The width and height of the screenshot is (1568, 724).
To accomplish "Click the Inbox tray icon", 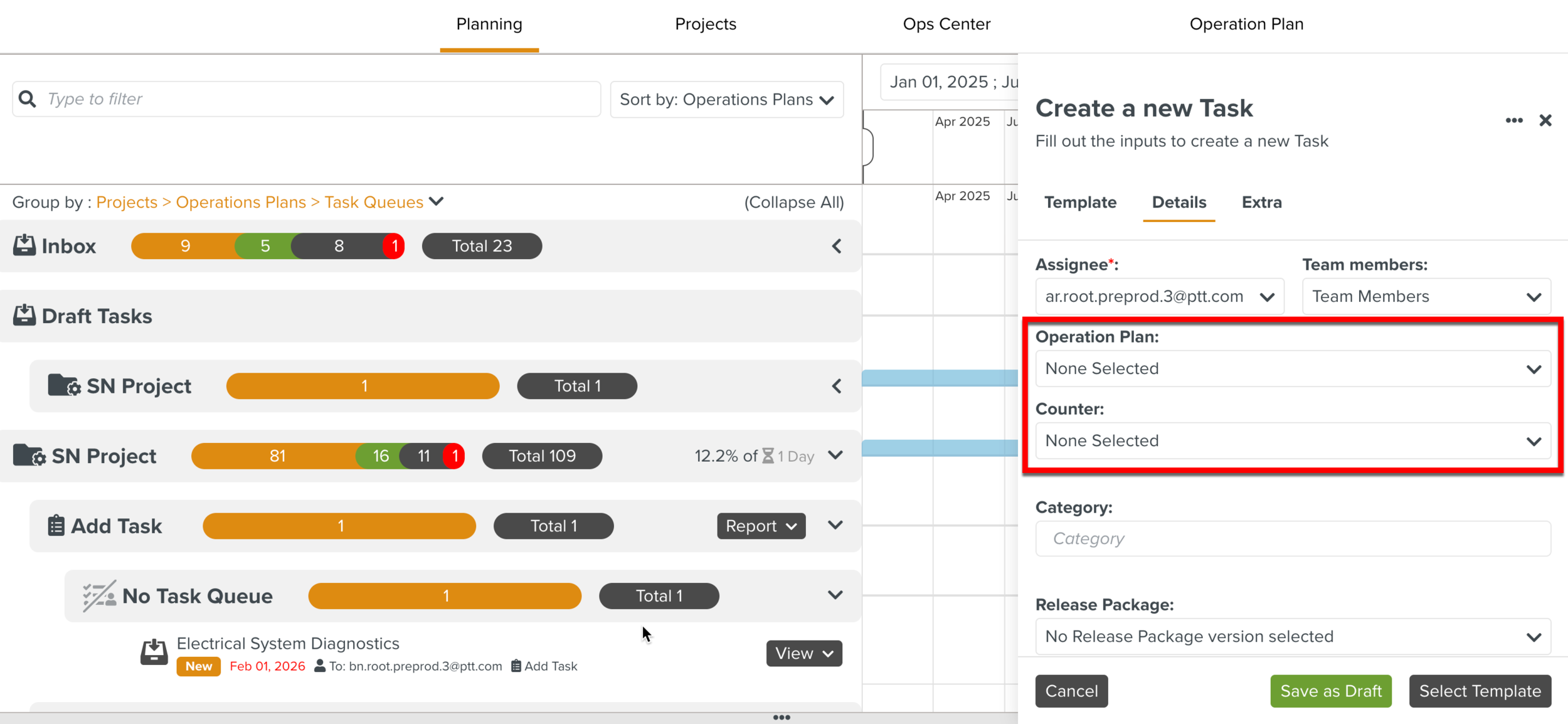I will 24,245.
